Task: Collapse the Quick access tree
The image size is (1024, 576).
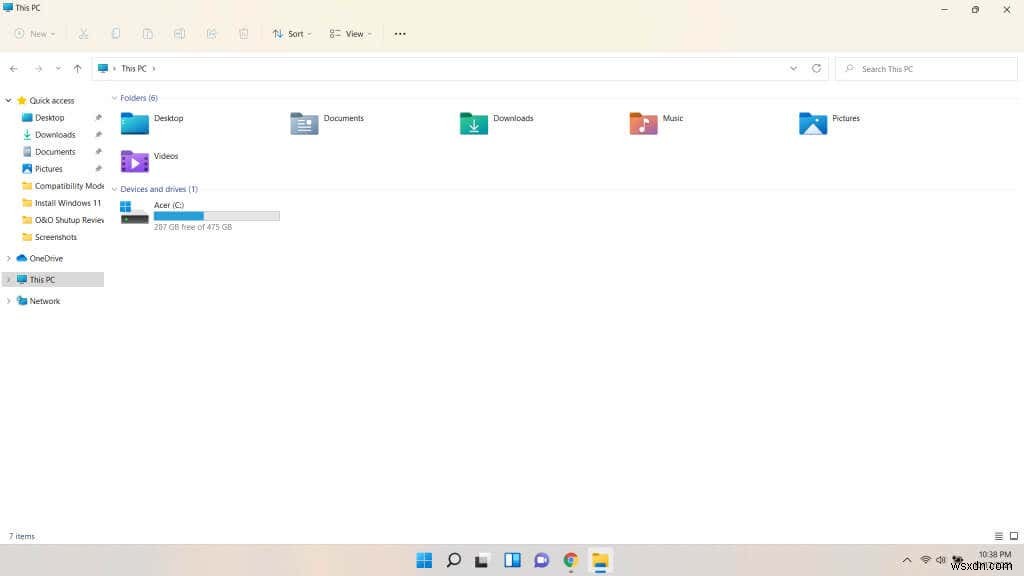Action: point(8,101)
